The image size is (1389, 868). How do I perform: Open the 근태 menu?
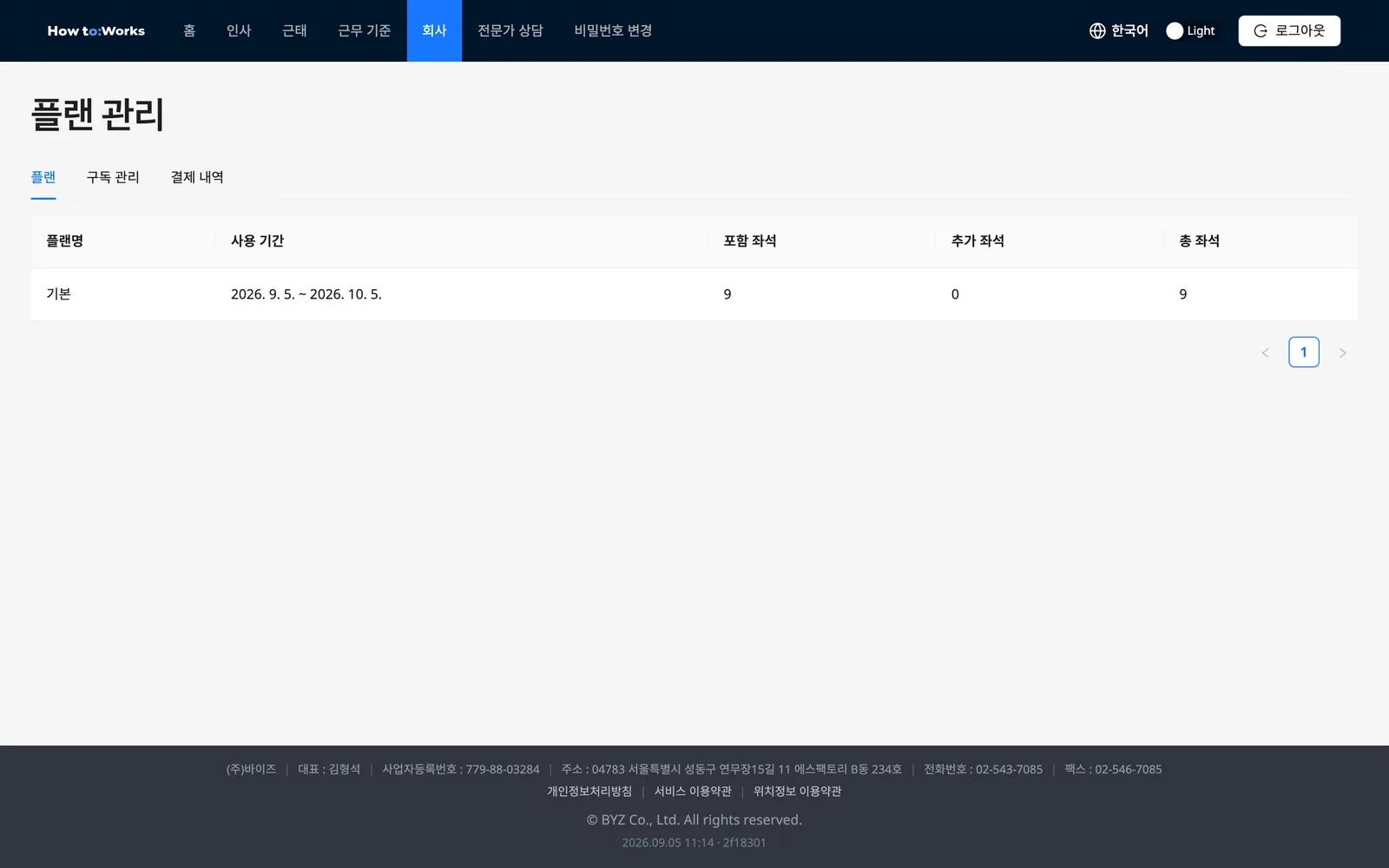pyautogui.click(x=294, y=30)
